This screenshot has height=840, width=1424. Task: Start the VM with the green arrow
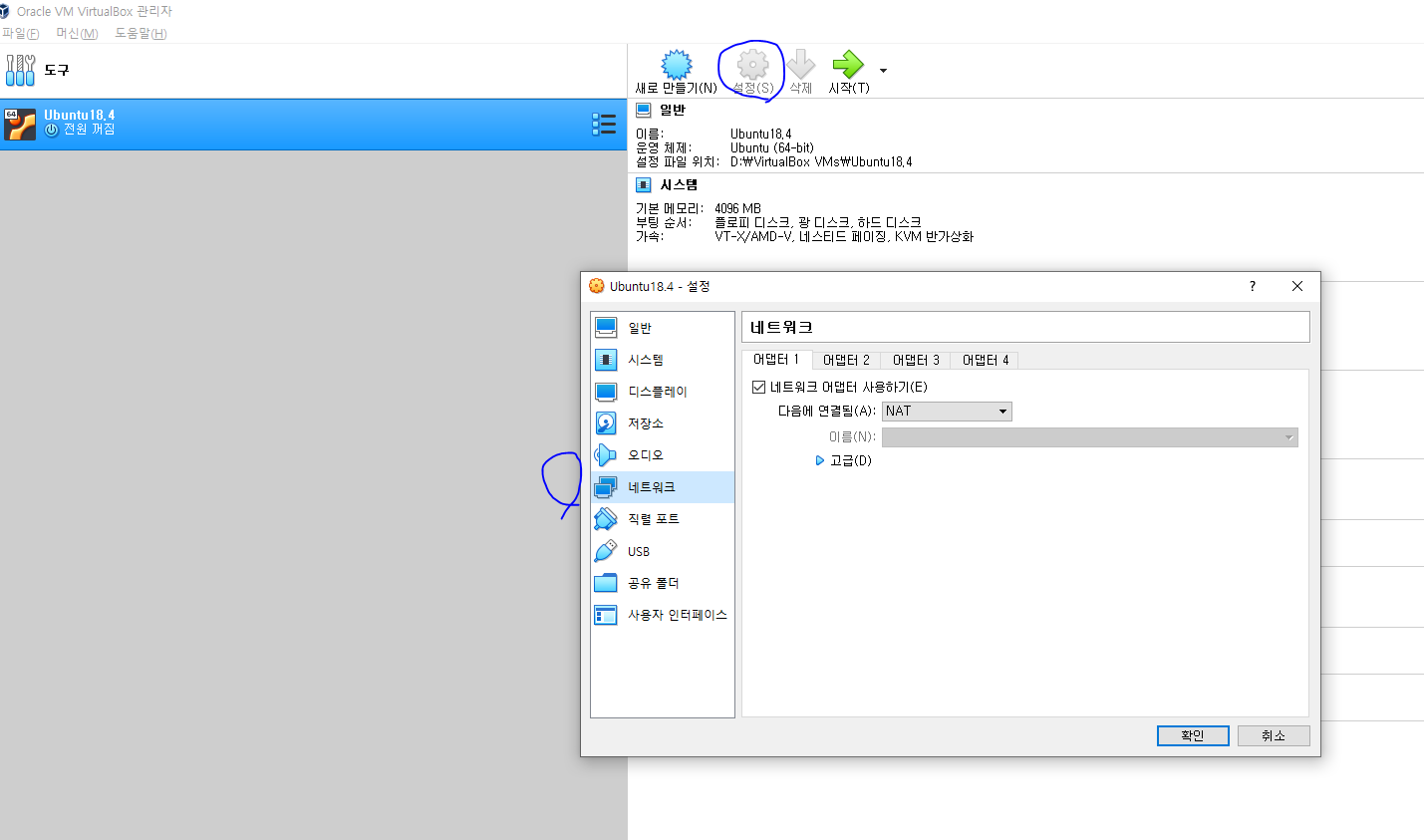point(848,65)
